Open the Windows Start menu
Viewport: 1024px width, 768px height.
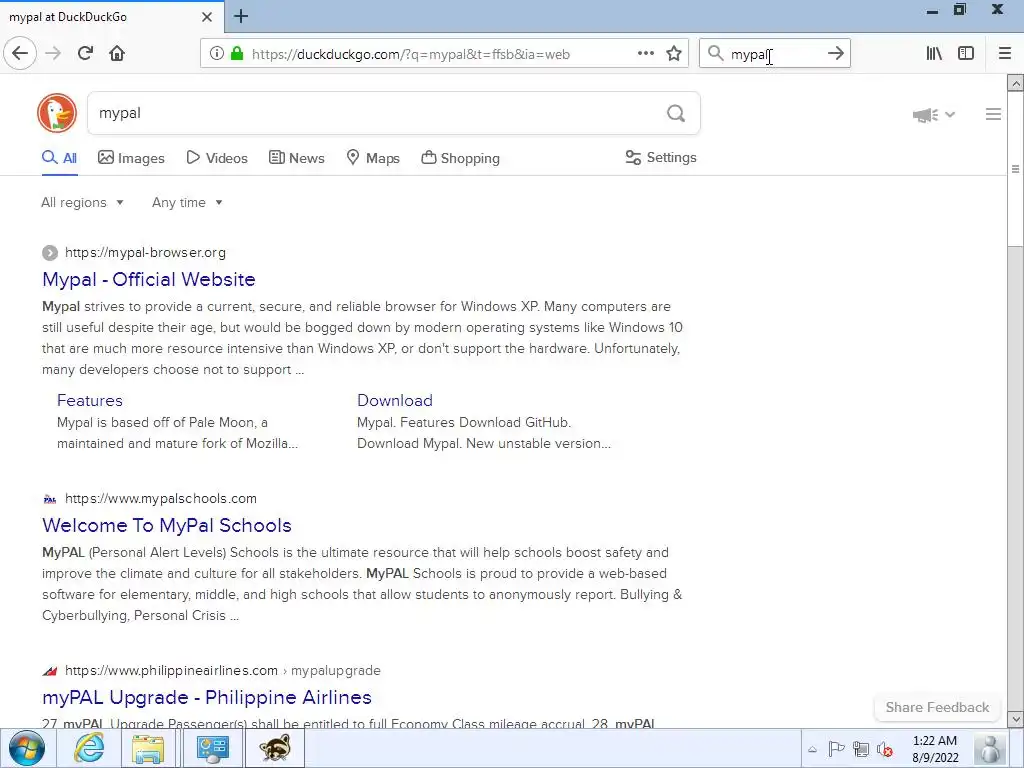tap(27, 748)
